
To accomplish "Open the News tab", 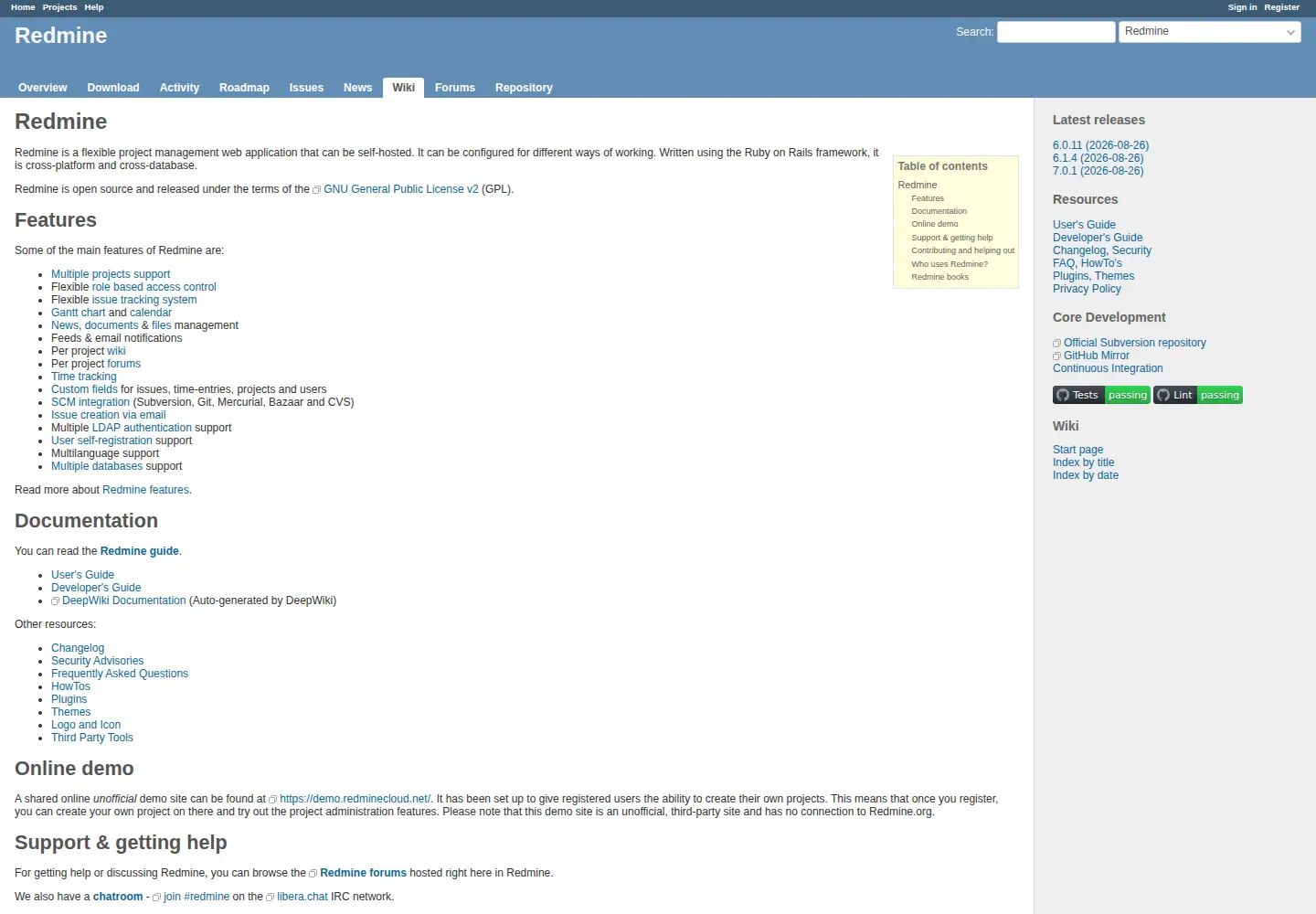I will pyautogui.click(x=357, y=88).
